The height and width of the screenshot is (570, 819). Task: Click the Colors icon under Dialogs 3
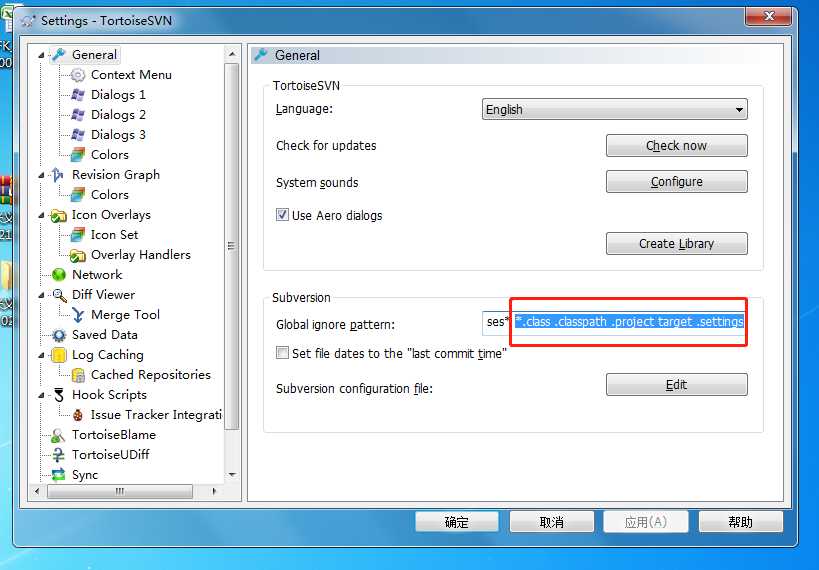coord(78,155)
